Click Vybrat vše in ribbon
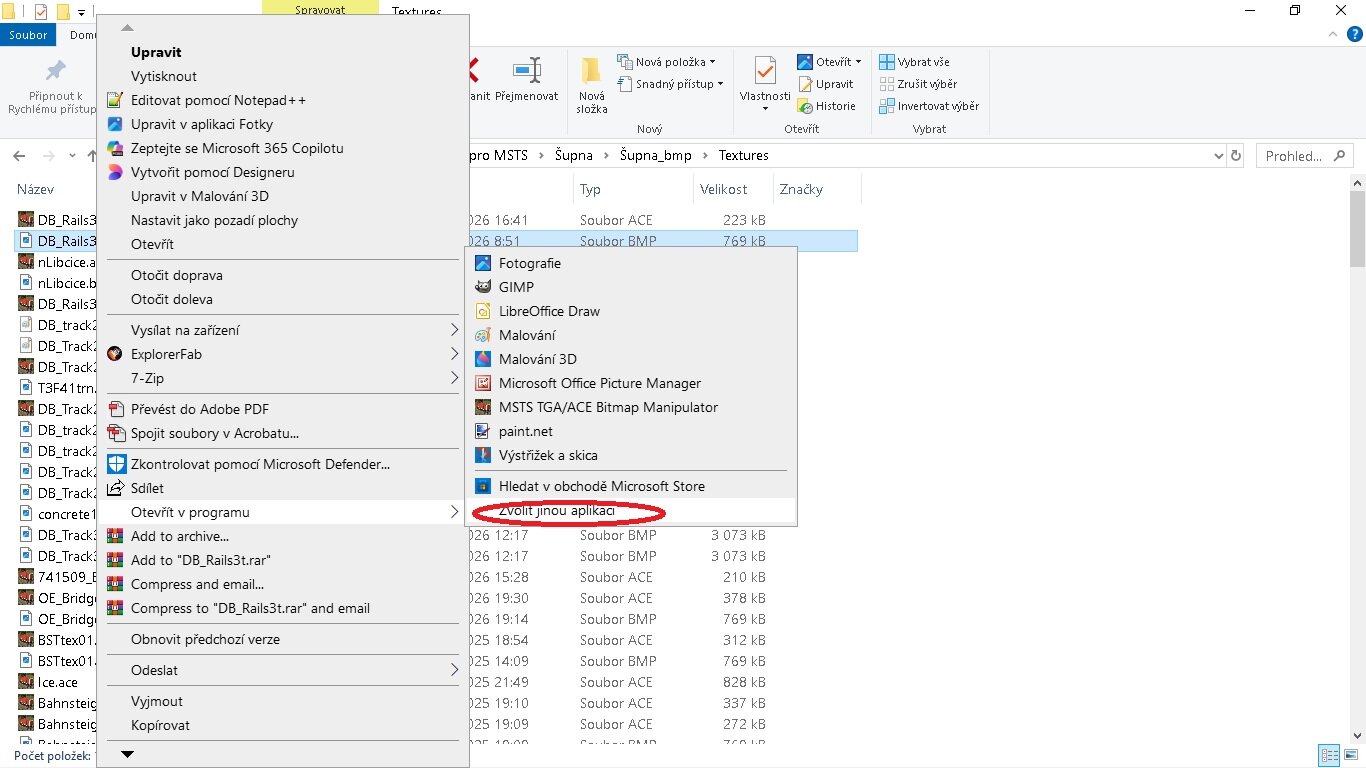The width and height of the screenshot is (1366, 768). tap(914, 62)
